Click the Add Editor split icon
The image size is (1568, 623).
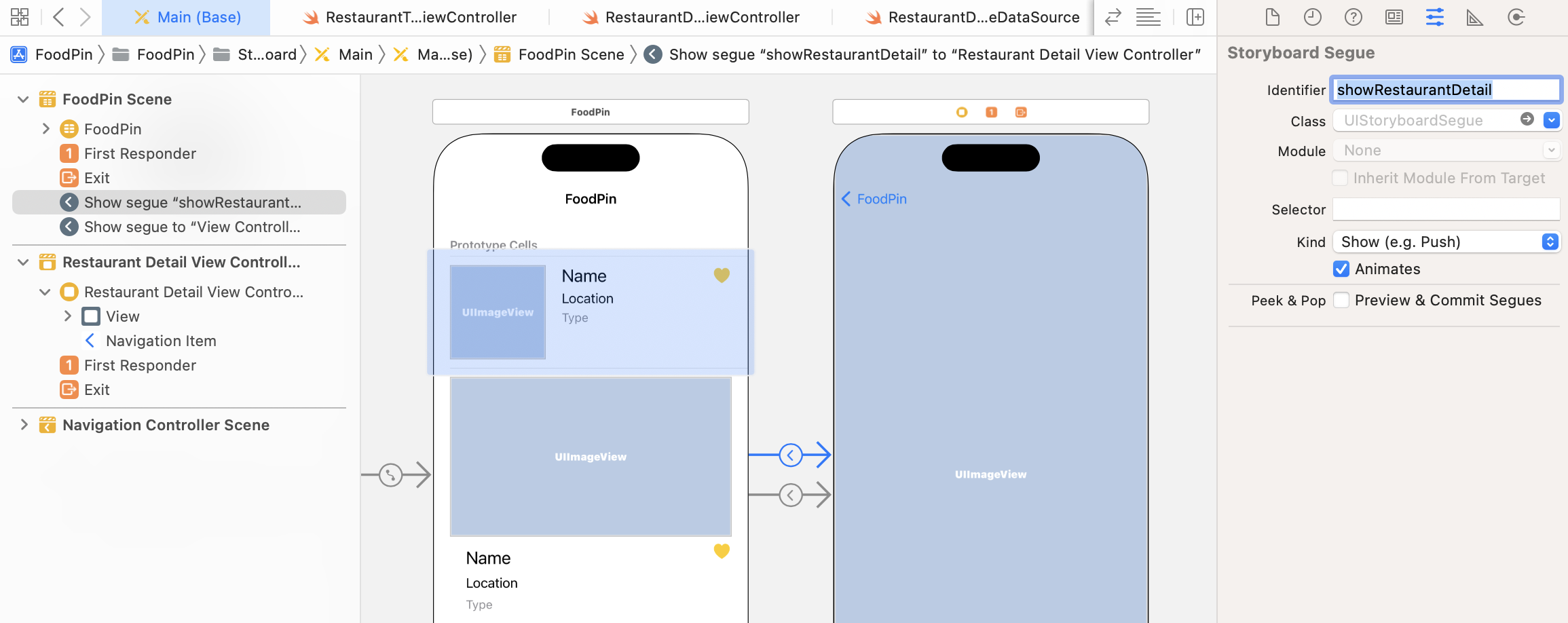tap(1195, 17)
